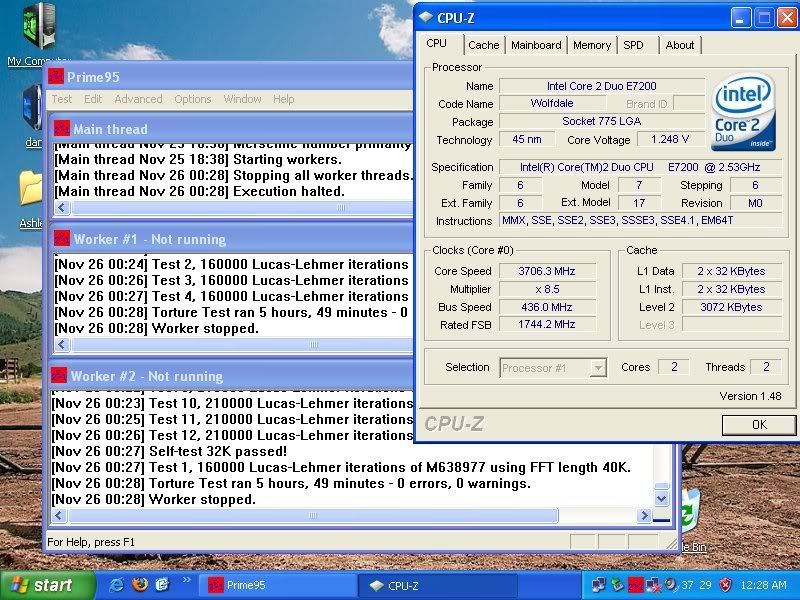800x600 pixels.
Task: Launch Internet Explorer from quick launch
Action: 116,585
